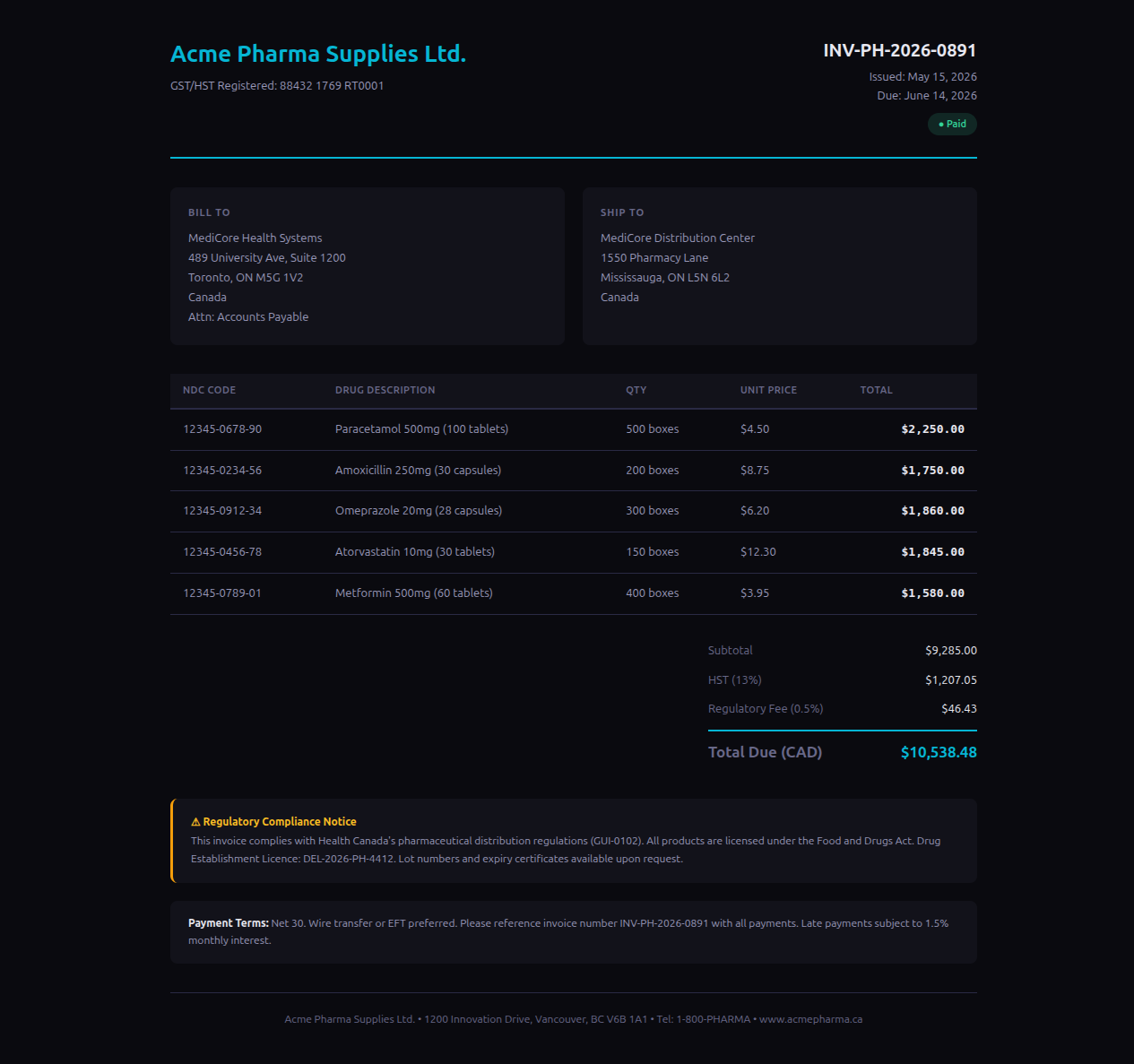Click the Due: June 14, 2026 date

coord(927,96)
